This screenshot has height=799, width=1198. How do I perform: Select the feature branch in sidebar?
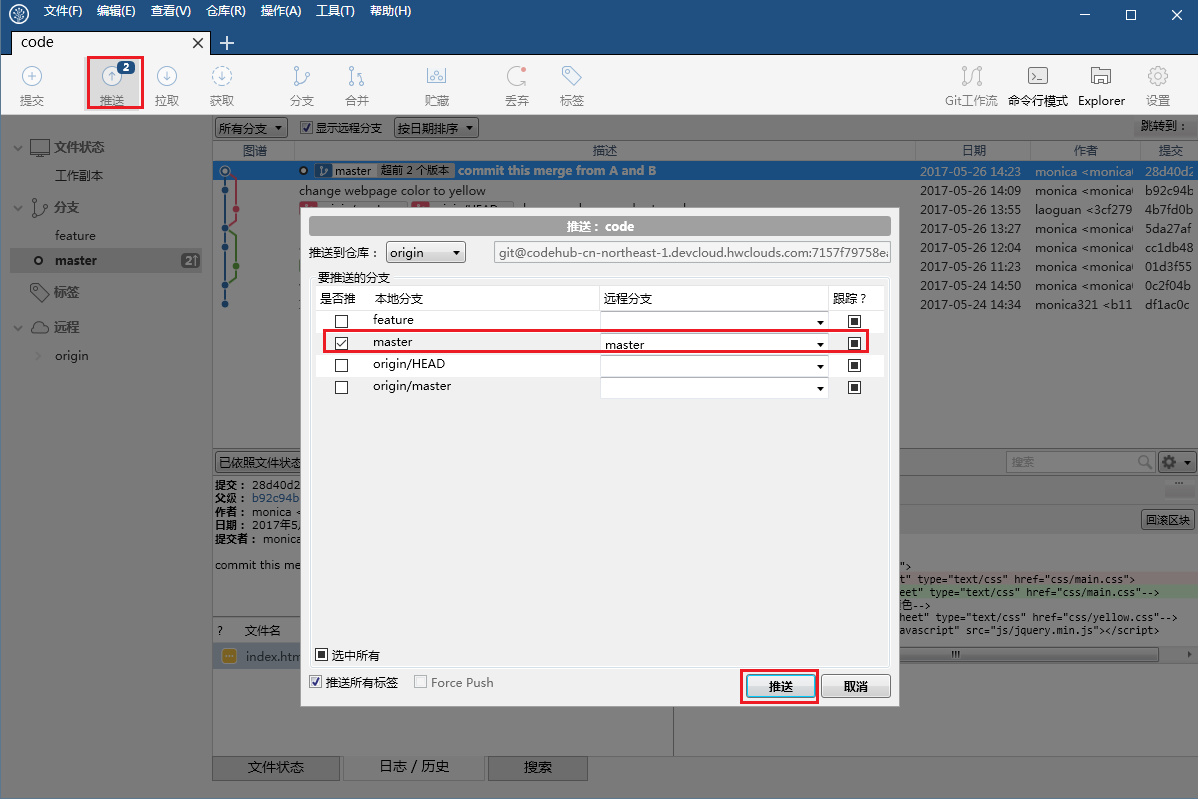(75, 236)
